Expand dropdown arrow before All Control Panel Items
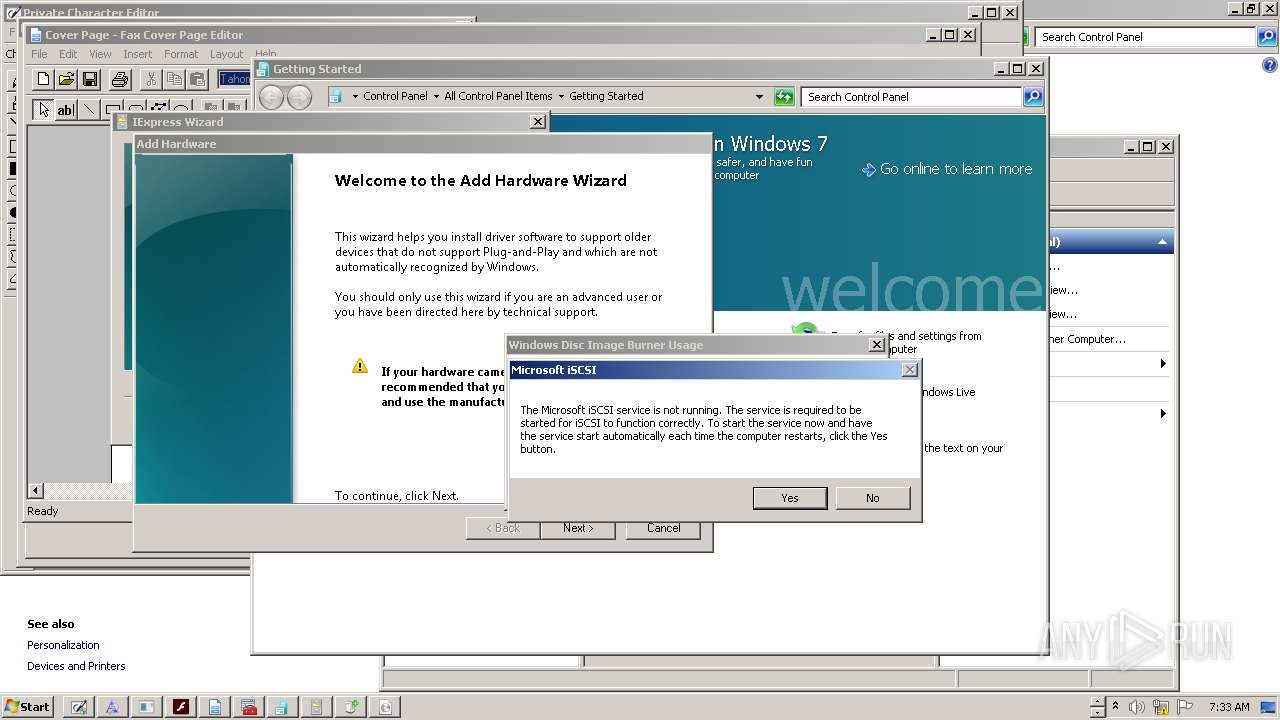Screen dimensions: 1280x720 click(x=436, y=97)
